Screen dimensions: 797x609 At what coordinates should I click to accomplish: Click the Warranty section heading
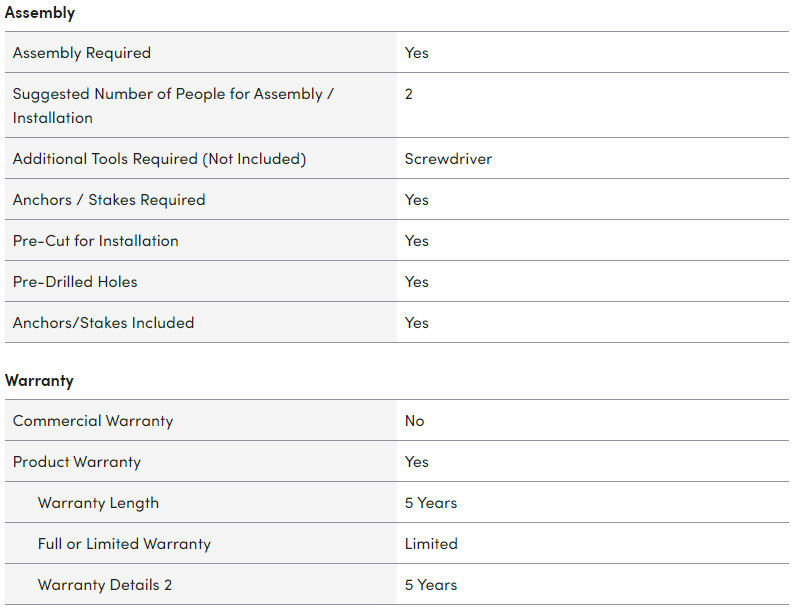click(39, 380)
